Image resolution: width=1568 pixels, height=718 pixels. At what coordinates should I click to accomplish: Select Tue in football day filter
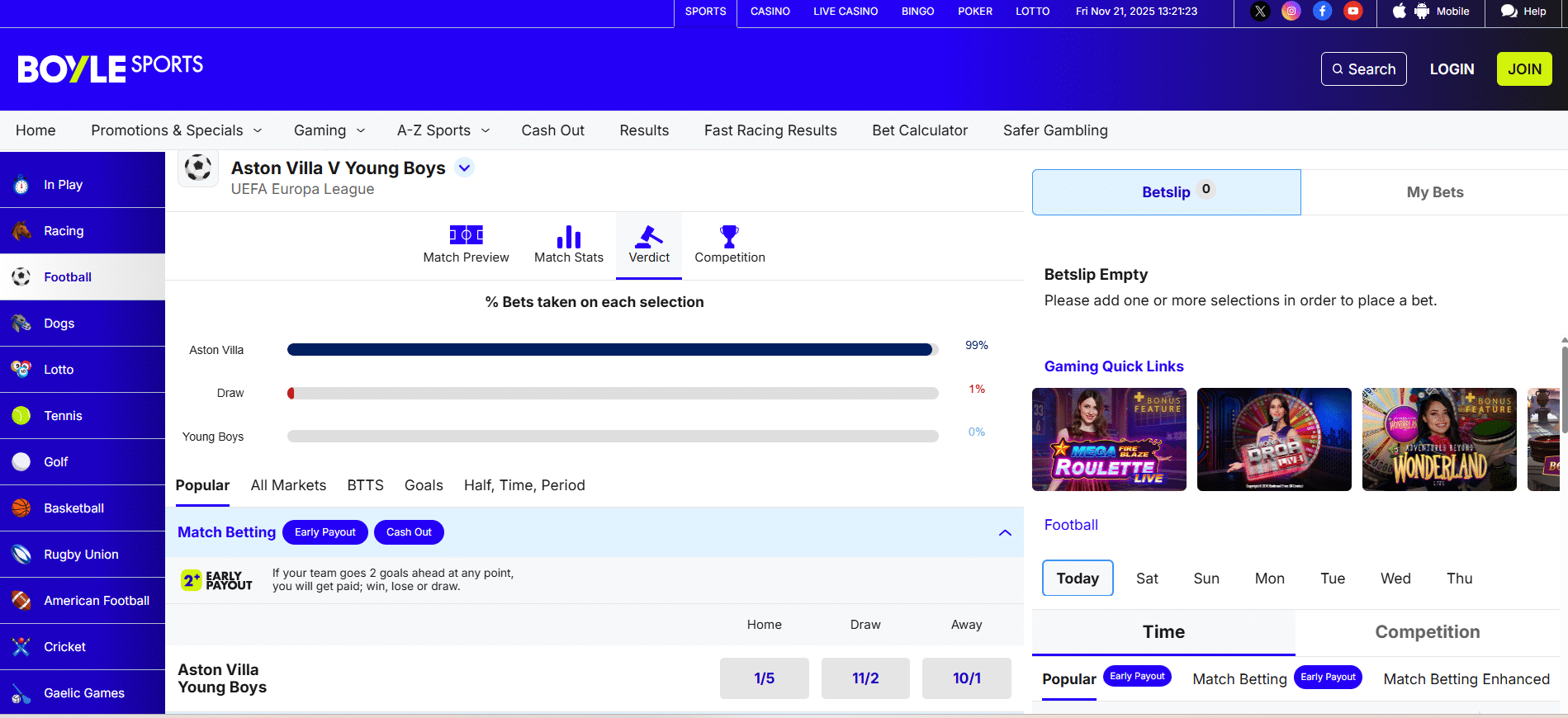(1333, 579)
